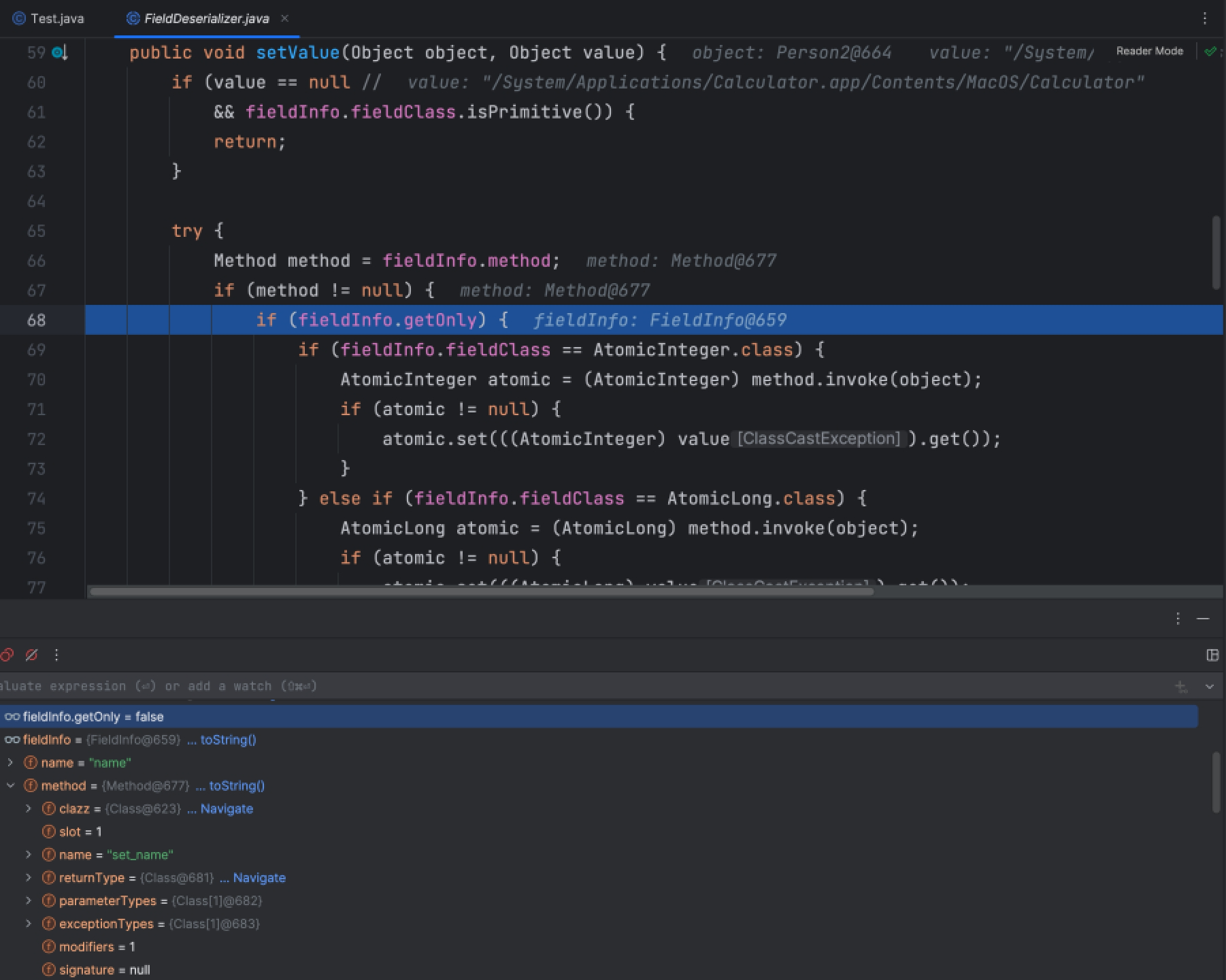Minimize the debug tool window
The height and width of the screenshot is (980, 1226).
1203,619
